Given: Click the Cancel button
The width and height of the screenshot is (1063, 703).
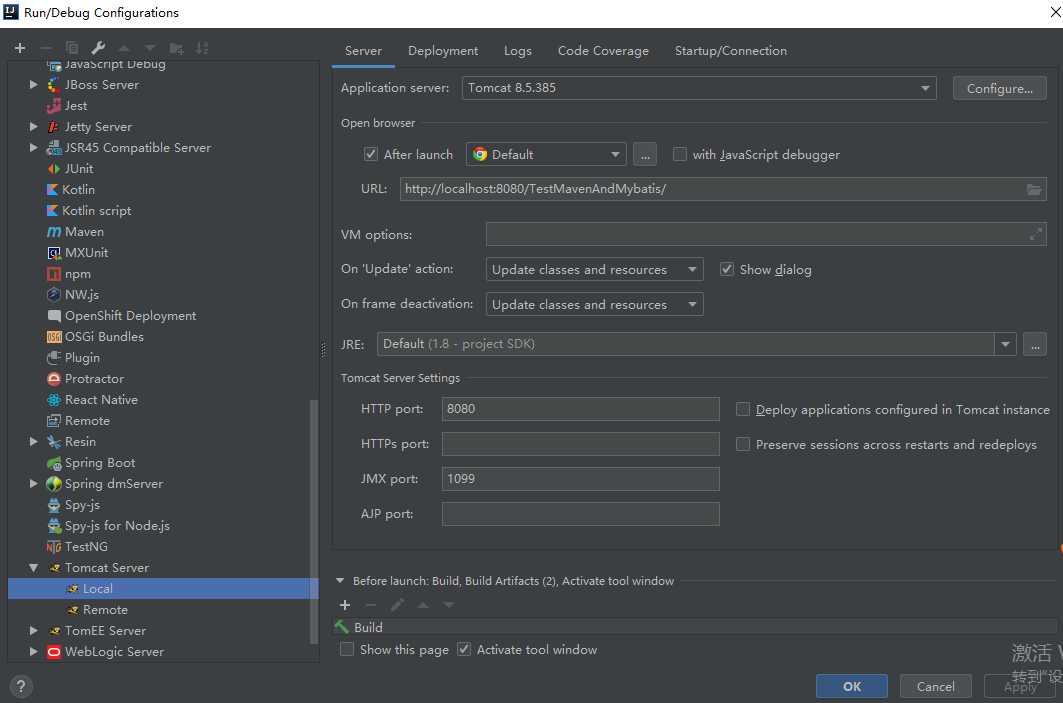Looking at the screenshot, I should point(935,686).
